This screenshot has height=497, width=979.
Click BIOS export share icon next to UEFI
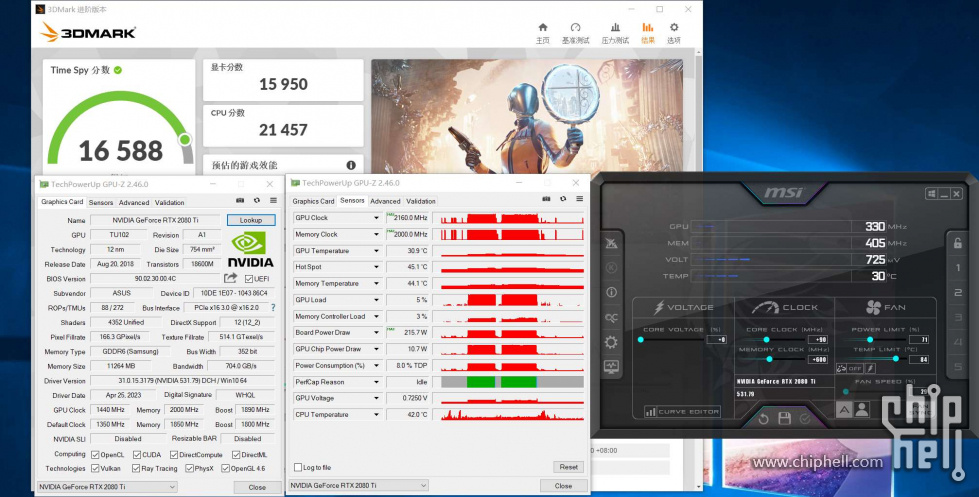(230, 278)
